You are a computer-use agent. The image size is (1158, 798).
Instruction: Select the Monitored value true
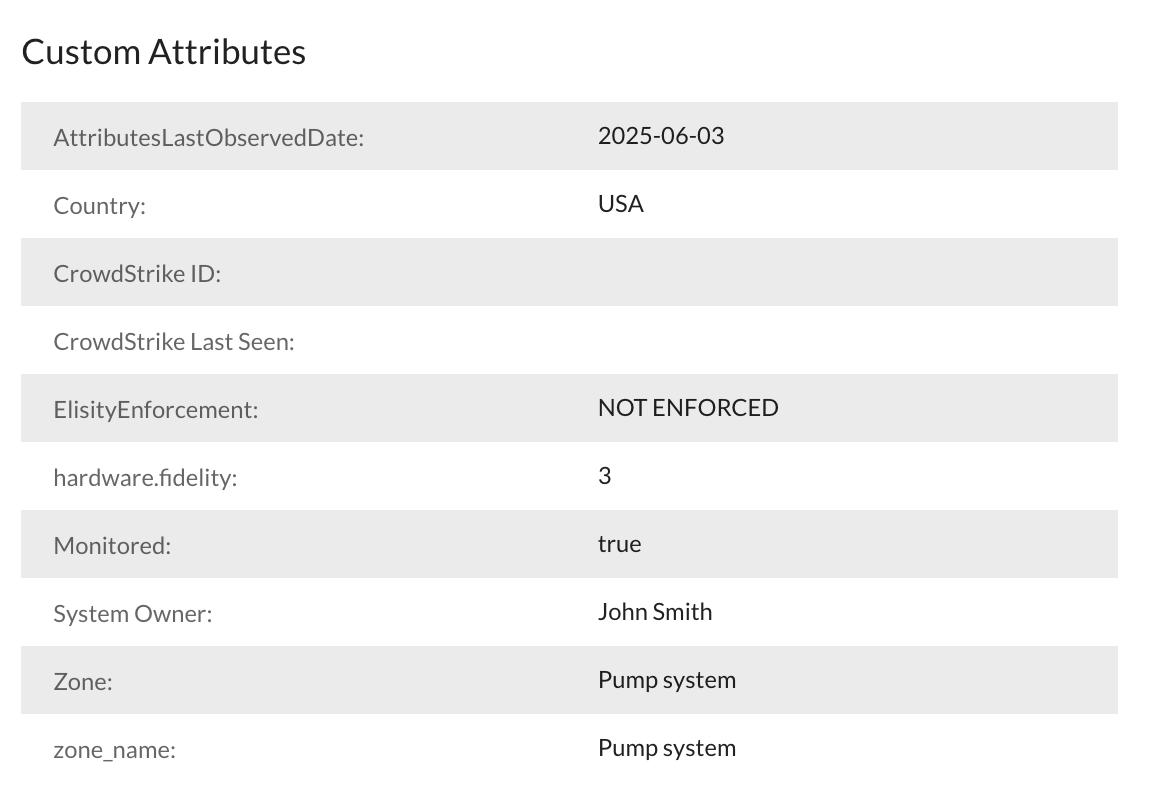point(619,544)
